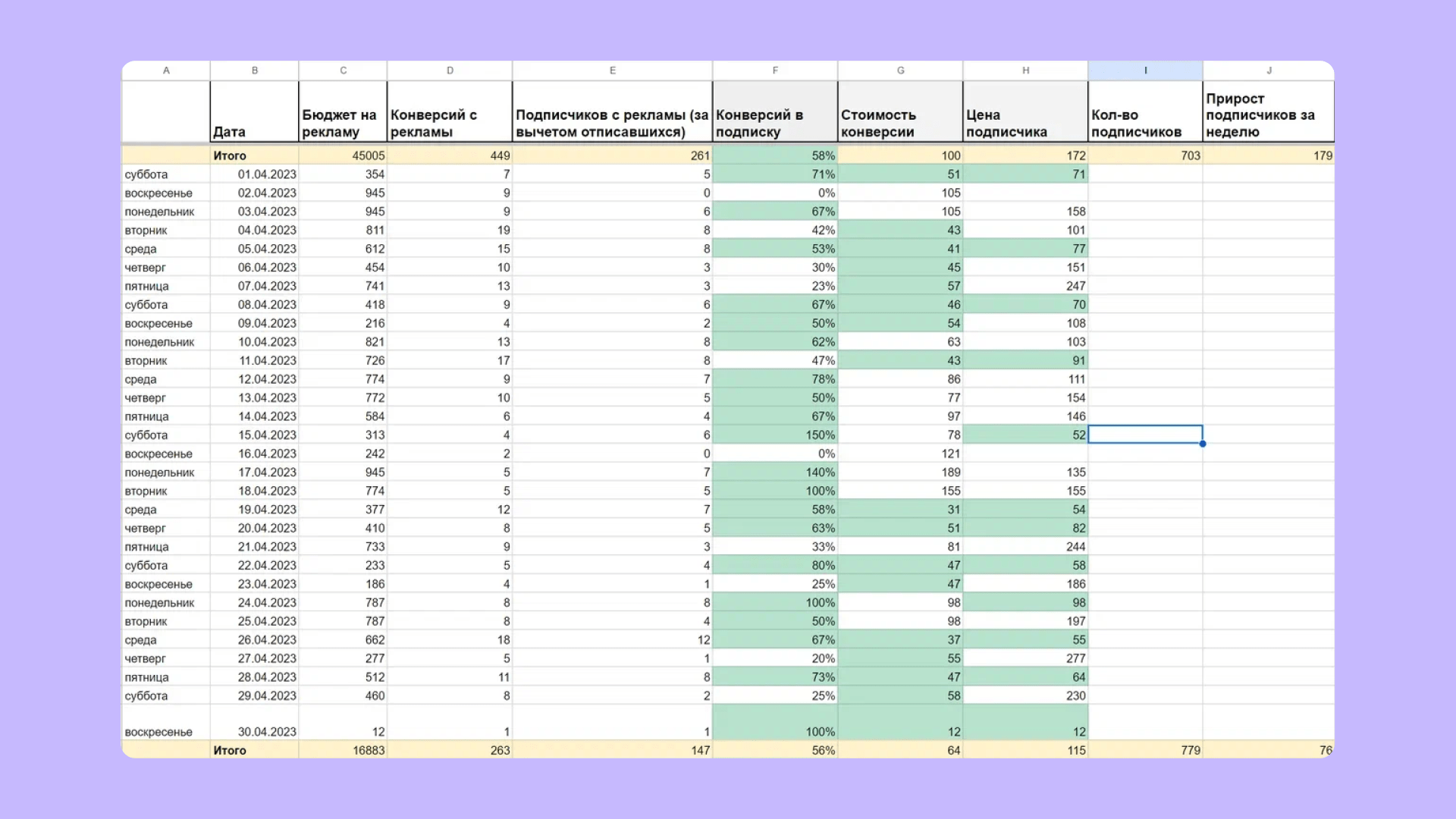Select the 78% cell for 12.04.2023

pyautogui.click(x=775, y=379)
